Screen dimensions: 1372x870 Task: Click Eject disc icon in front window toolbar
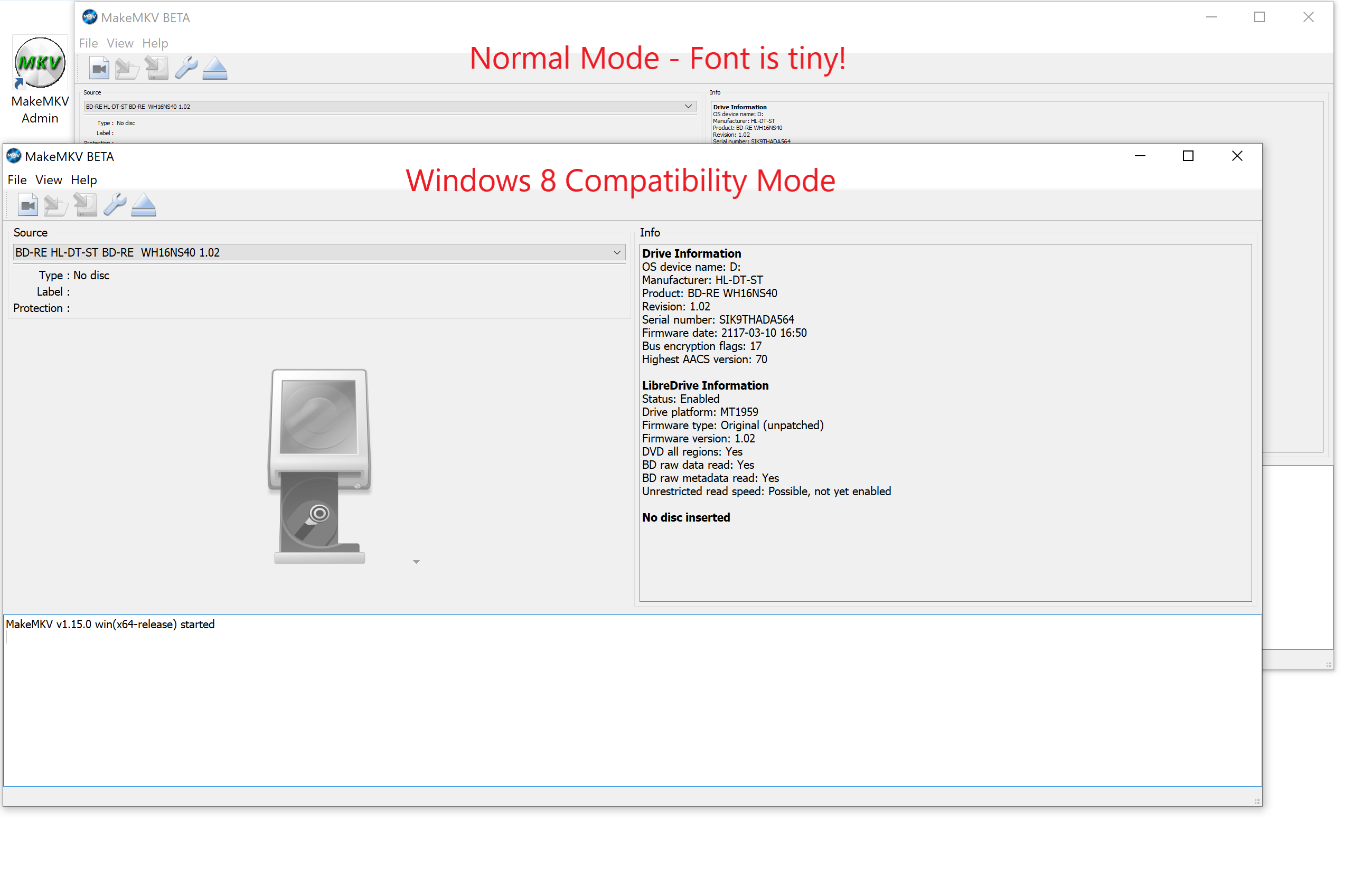(x=144, y=205)
